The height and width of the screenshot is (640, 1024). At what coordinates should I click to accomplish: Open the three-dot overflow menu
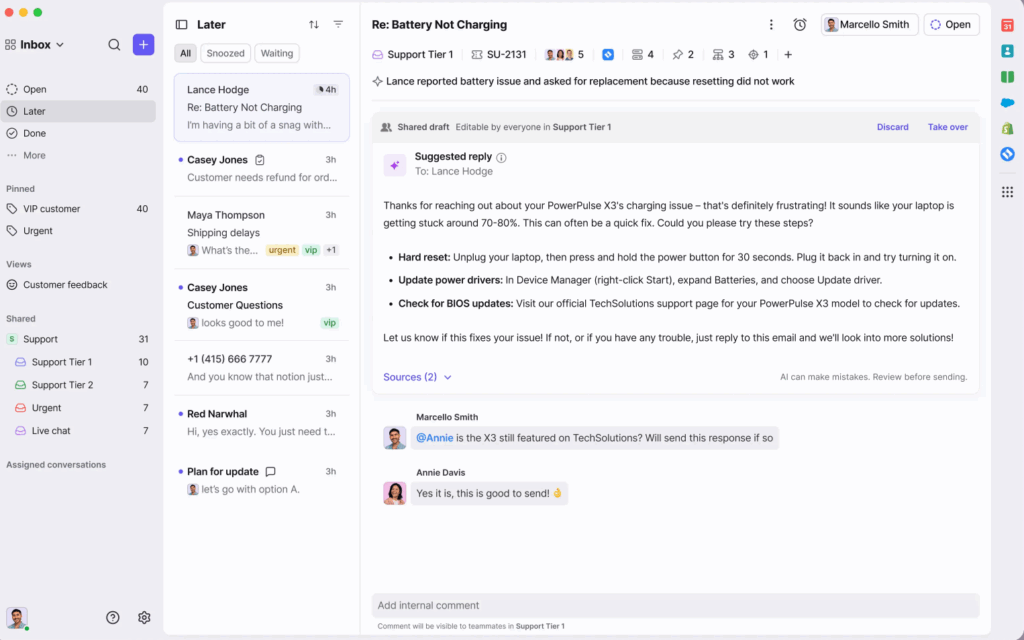(x=771, y=23)
